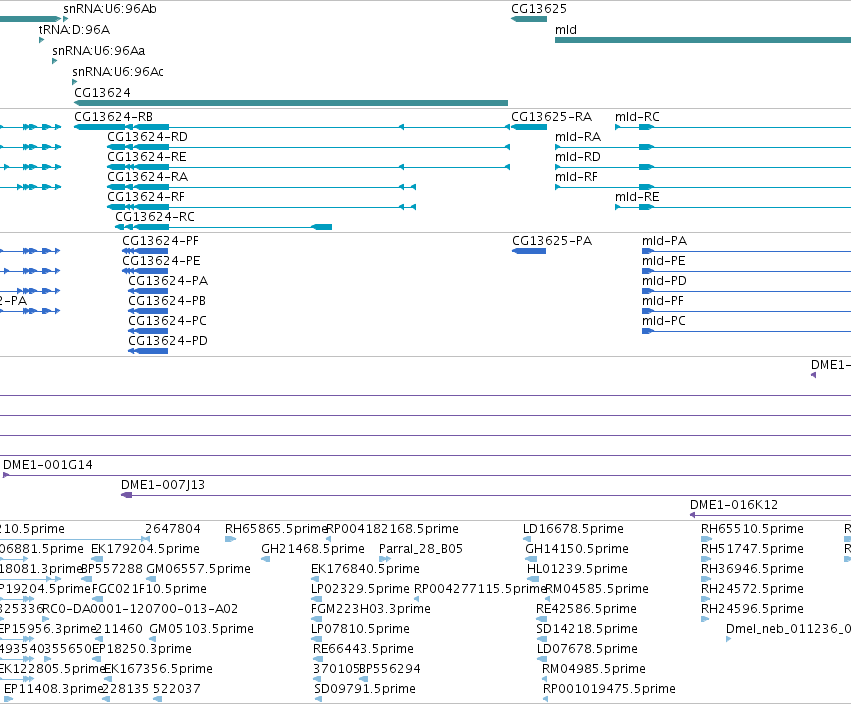Viewport: 851px width, 704px height.
Task: Select transcript CG13624-RE
Action: [x=147, y=157]
